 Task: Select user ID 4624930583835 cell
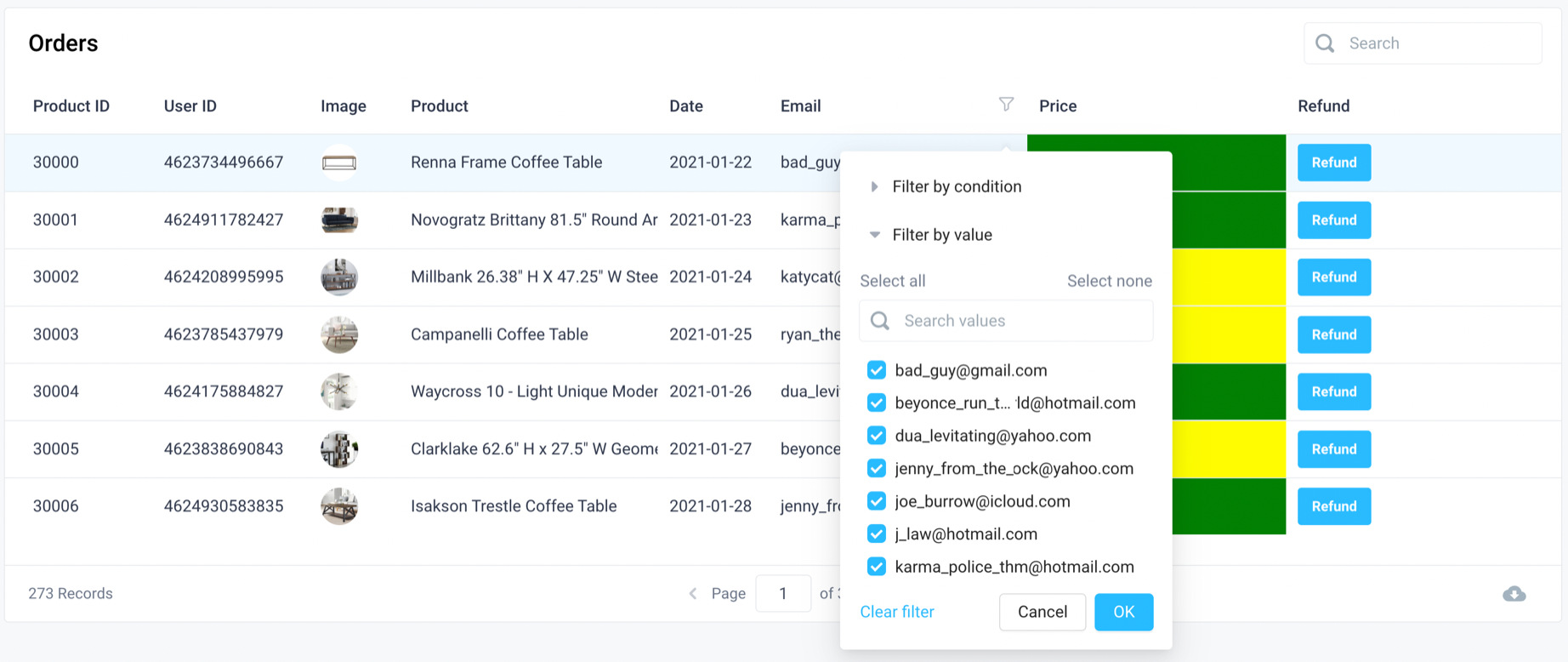click(x=224, y=506)
